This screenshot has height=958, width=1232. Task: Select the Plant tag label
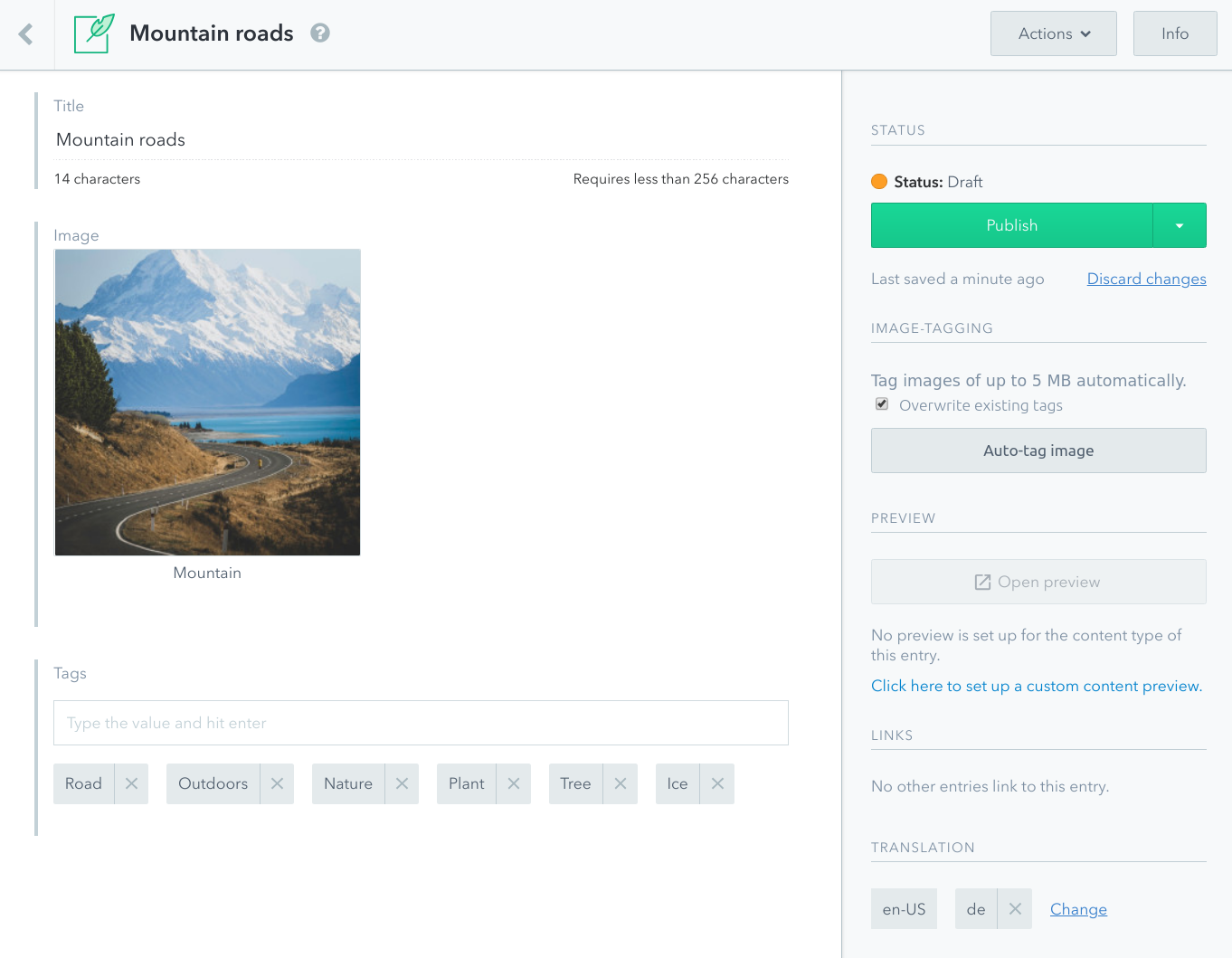(x=467, y=783)
